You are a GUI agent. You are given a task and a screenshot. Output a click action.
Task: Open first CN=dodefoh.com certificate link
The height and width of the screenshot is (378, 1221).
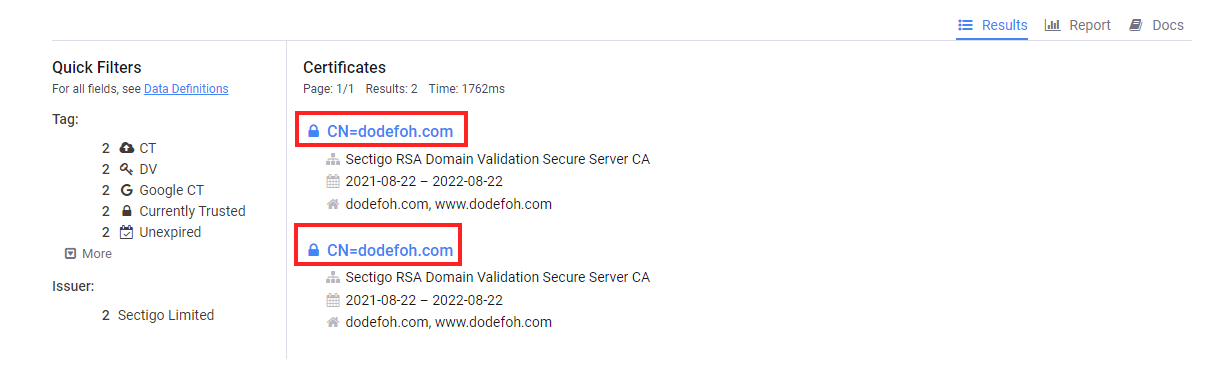point(390,131)
